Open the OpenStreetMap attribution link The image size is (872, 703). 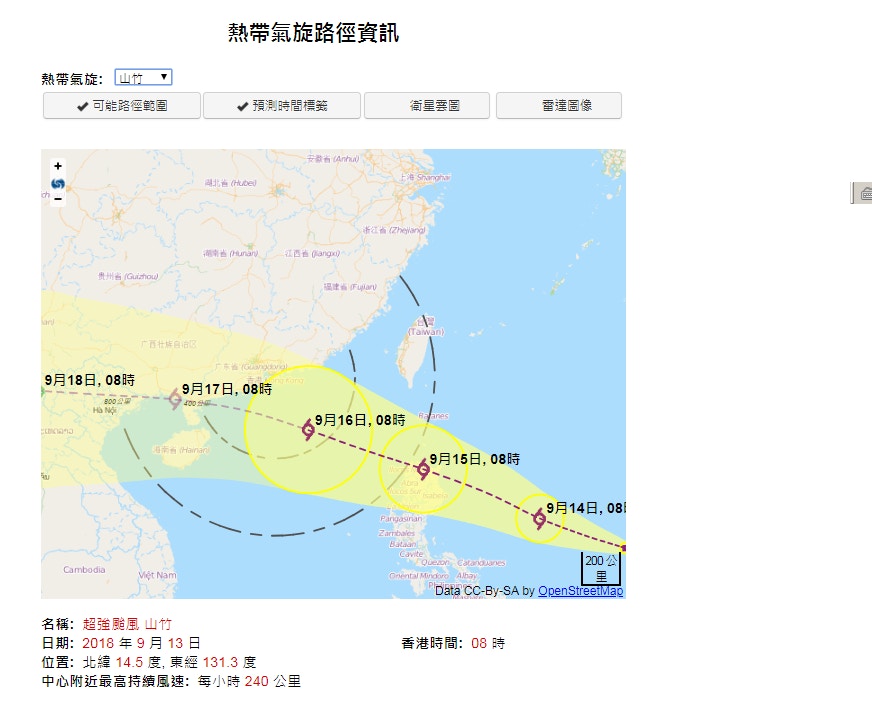(580, 591)
